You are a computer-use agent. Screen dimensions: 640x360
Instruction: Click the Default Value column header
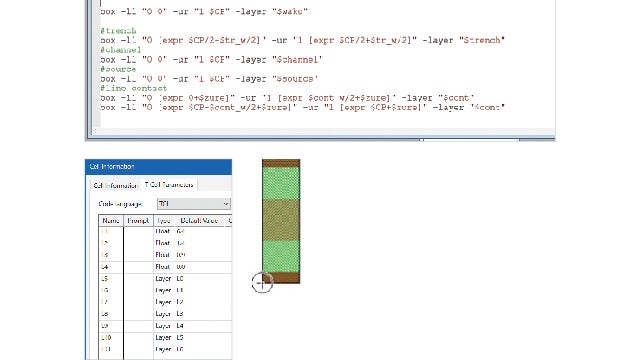tap(199, 221)
